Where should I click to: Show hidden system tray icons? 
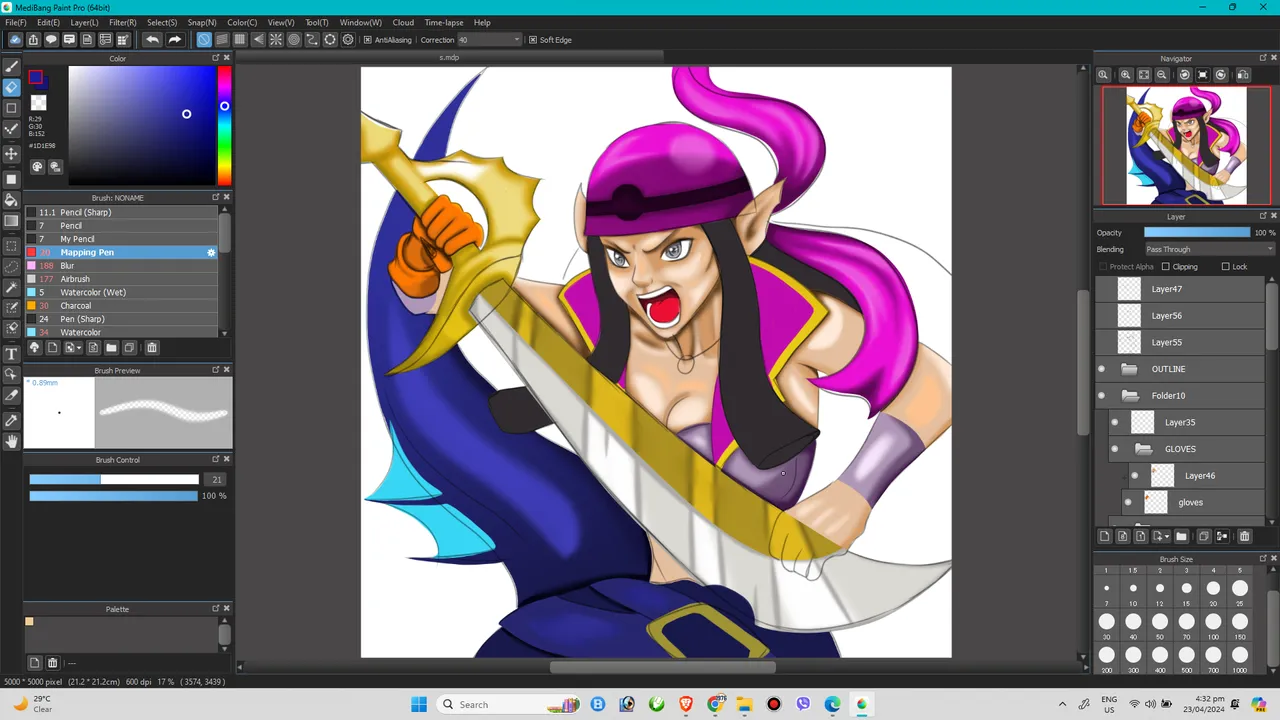(1062, 704)
